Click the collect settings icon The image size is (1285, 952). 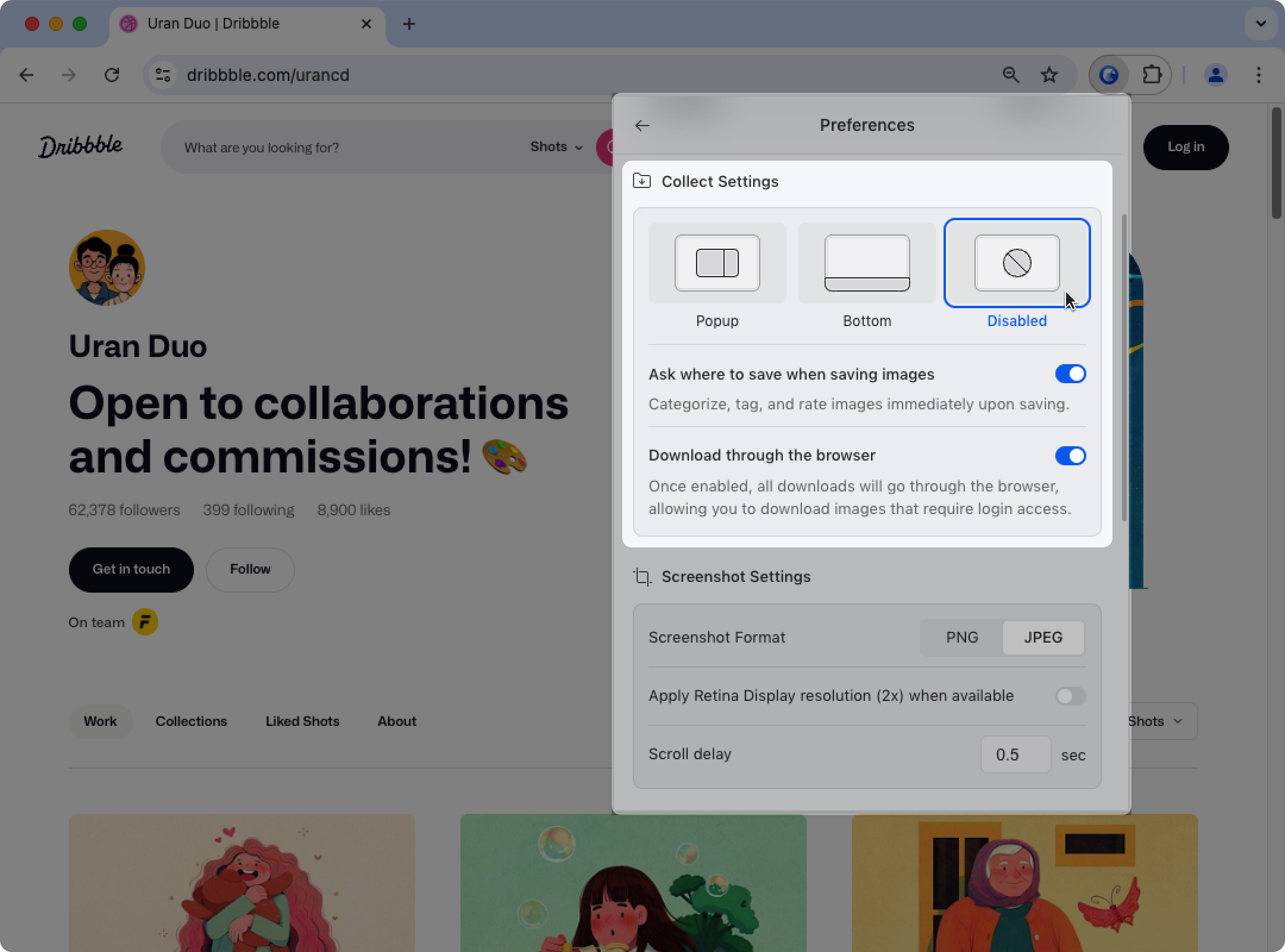pyautogui.click(x=641, y=181)
